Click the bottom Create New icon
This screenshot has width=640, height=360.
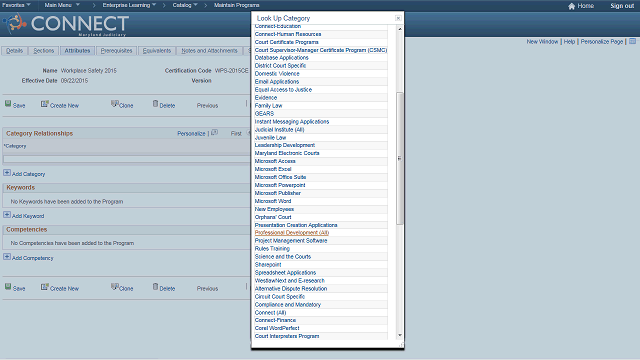[x=44, y=287]
